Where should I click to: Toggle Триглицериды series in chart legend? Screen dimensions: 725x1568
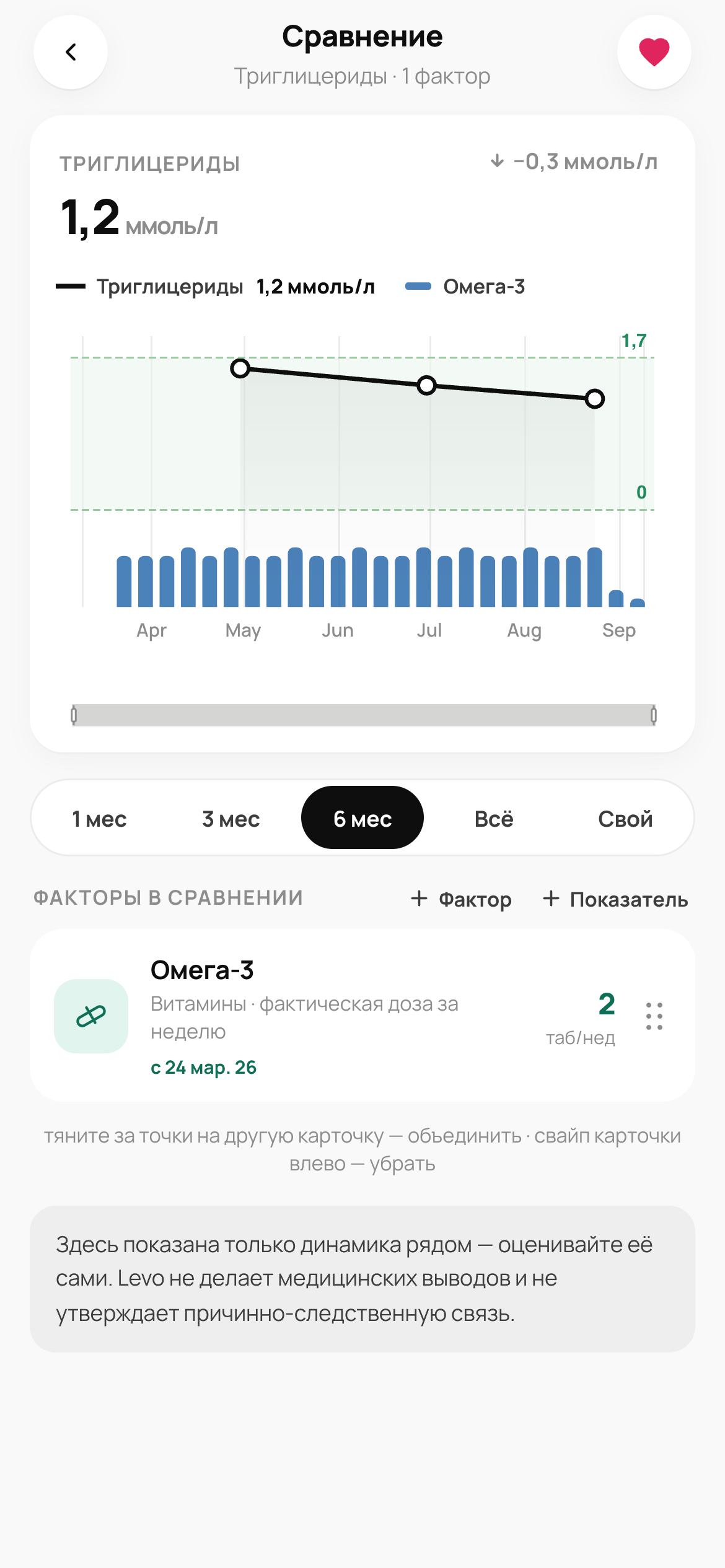(216, 287)
